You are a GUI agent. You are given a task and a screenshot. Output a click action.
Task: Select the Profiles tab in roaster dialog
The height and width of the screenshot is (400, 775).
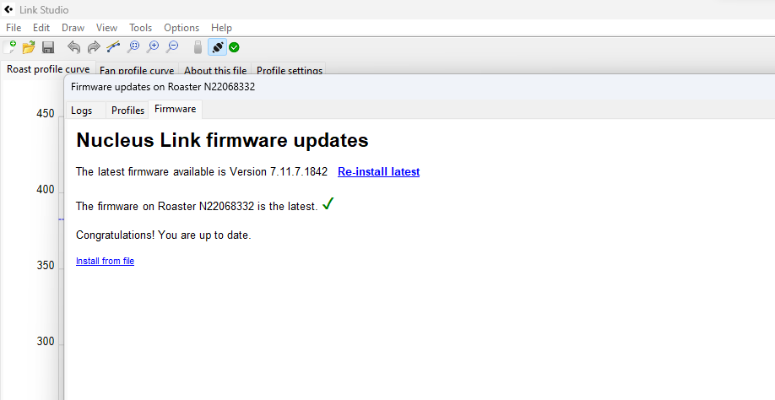tap(128, 110)
